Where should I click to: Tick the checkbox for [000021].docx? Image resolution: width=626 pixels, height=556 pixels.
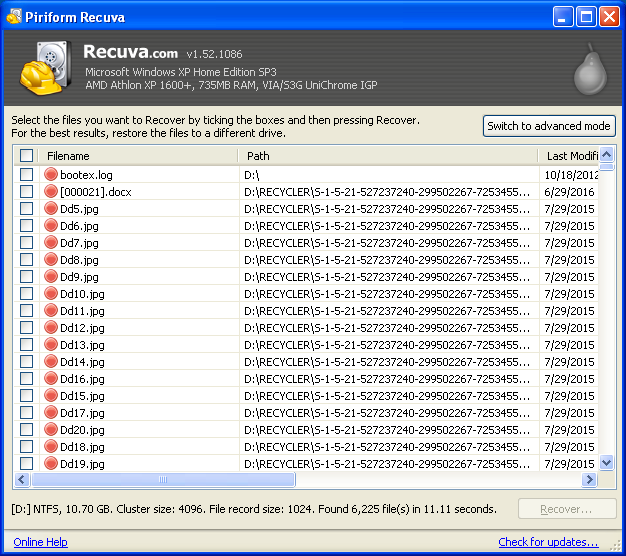click(26, 192)
